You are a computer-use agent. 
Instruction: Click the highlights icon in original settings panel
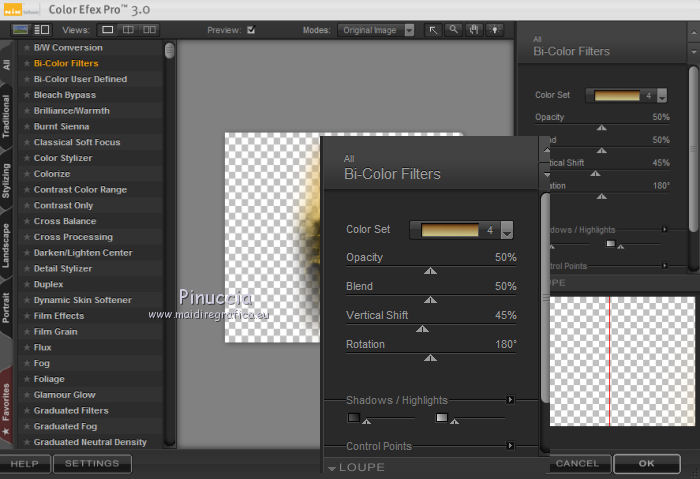point(610,243)
